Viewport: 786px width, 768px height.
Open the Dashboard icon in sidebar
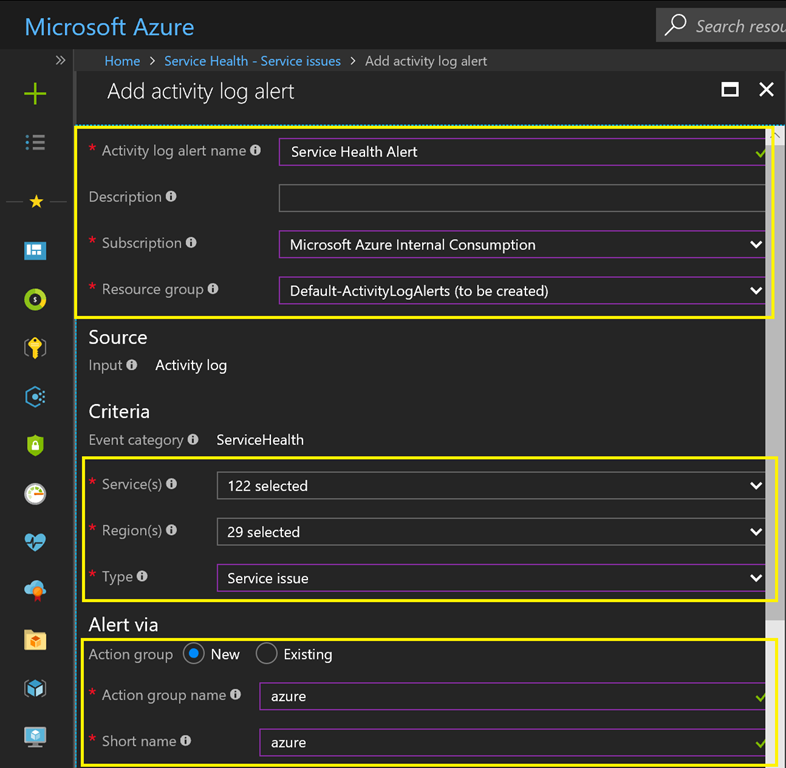[x=35, y=250]
